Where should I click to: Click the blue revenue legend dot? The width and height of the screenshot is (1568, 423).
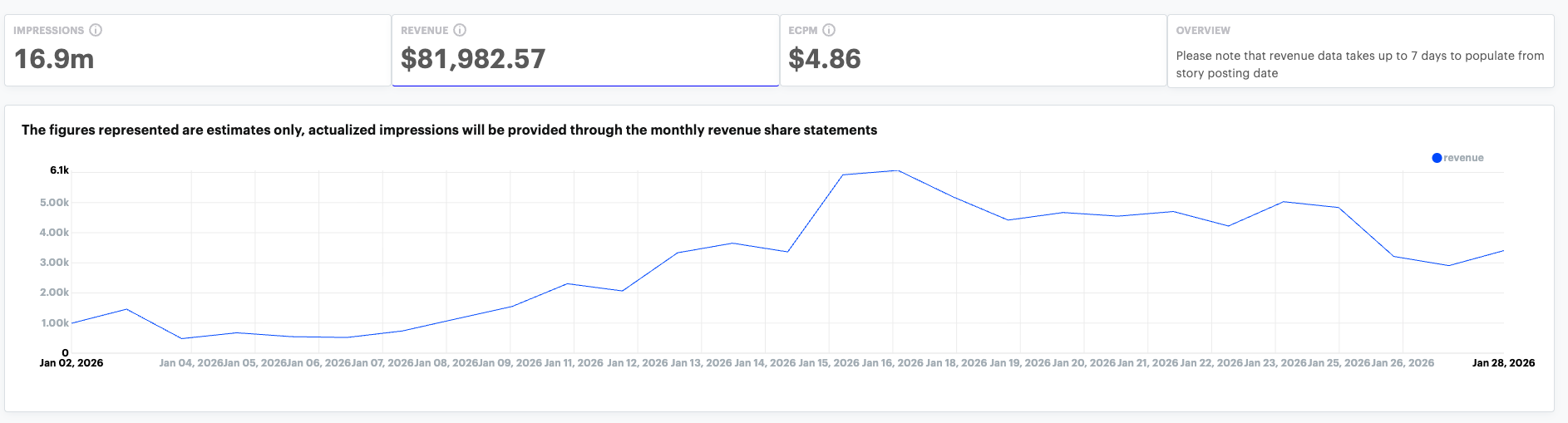tap(1437, 158)
